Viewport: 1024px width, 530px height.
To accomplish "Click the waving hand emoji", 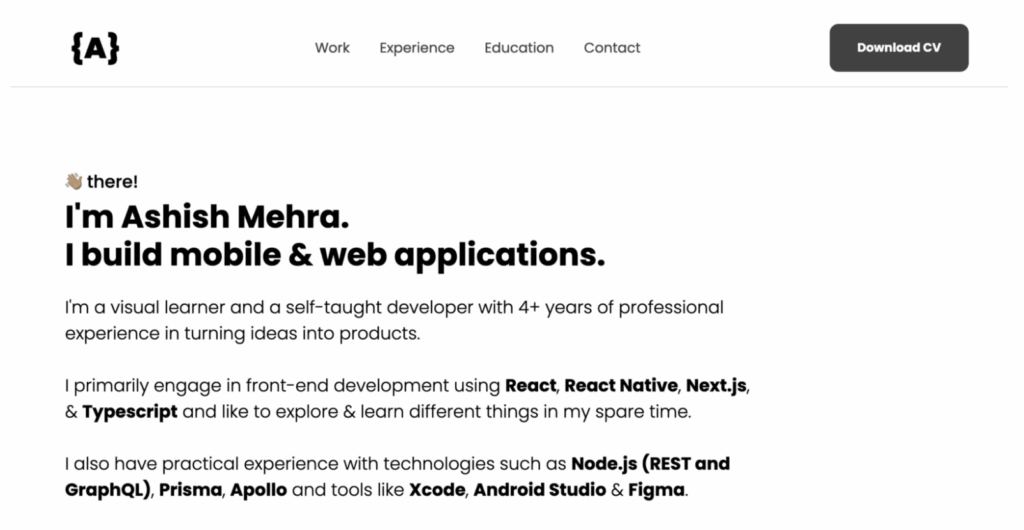I will tap(74, 181).
